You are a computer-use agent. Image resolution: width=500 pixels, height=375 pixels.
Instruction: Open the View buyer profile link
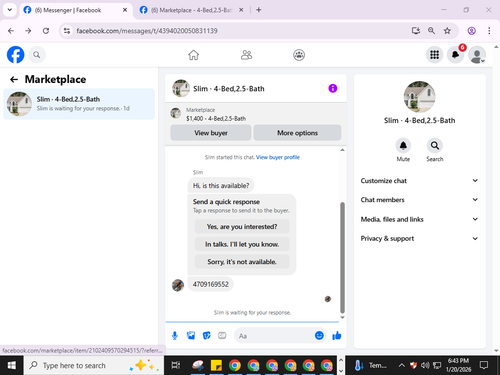click(x=278, y=157)
